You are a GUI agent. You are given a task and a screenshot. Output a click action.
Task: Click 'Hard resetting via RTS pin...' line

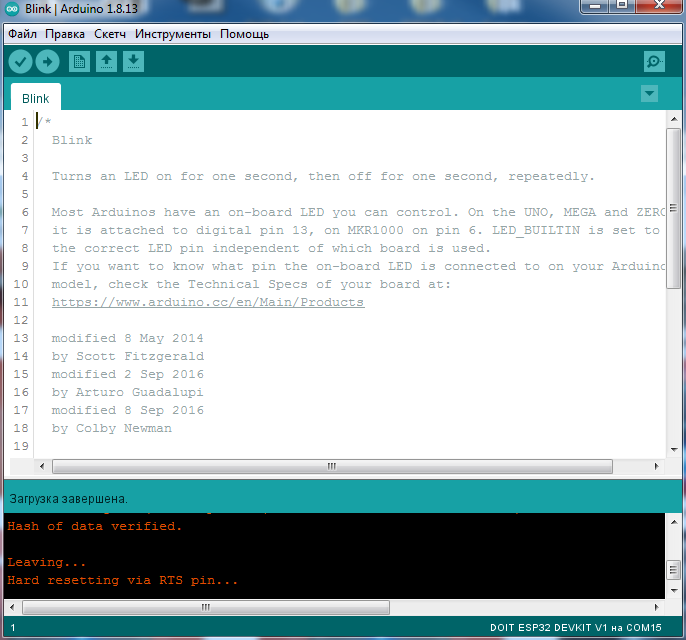pyautogui.click(x=122, y=581)
